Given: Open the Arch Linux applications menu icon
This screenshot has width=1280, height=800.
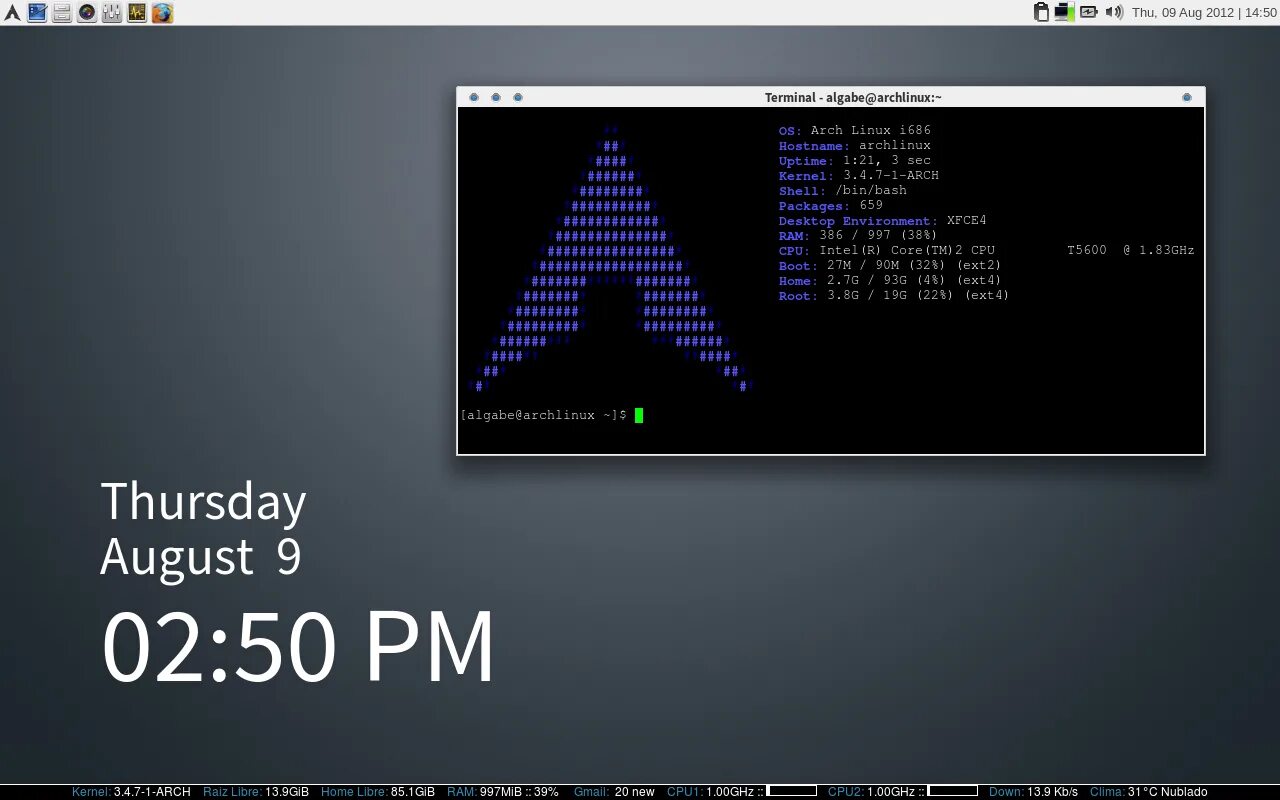Looking at the screenshot, I should tap(12, 13).
